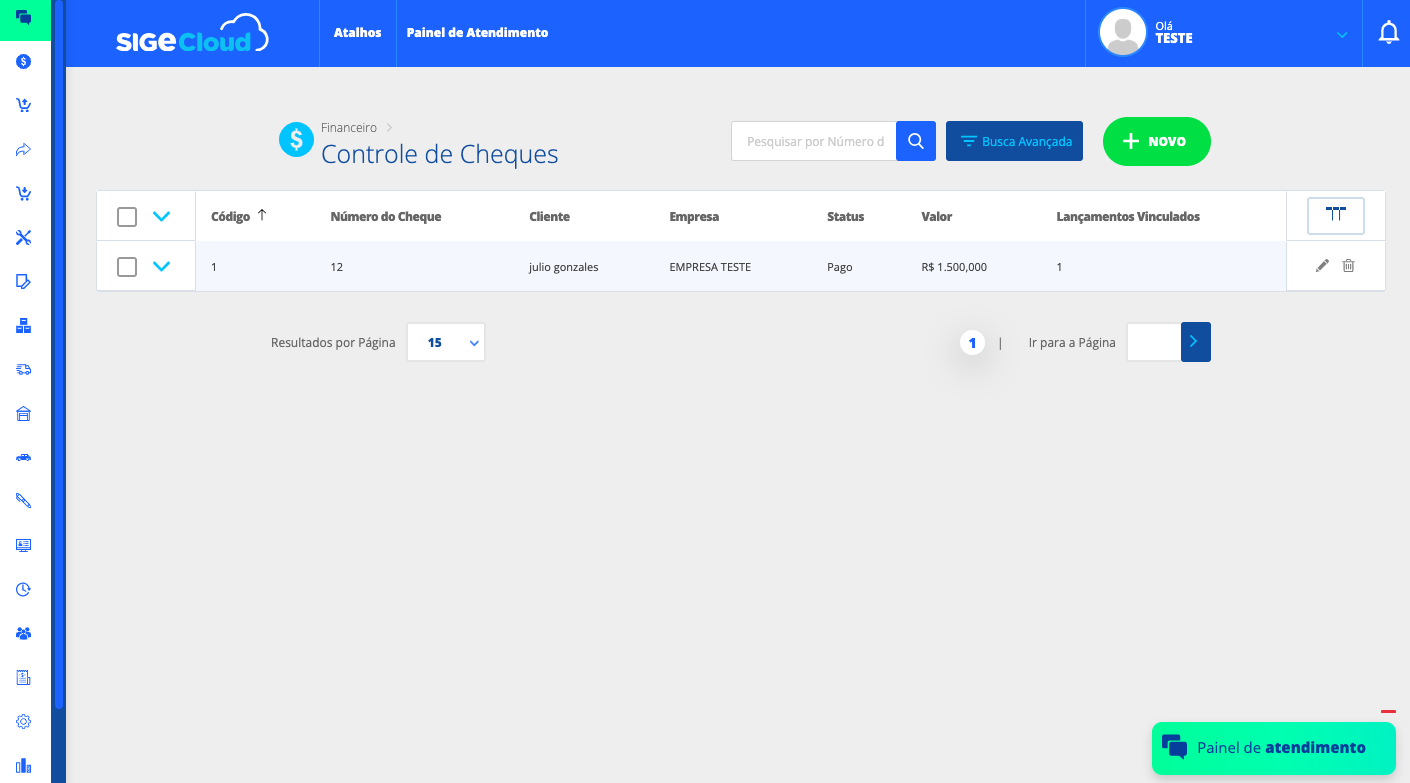Click the magnifying glass search button
Screen dimensions: 1410x783
pyautogui.click(x=915, y=141)
